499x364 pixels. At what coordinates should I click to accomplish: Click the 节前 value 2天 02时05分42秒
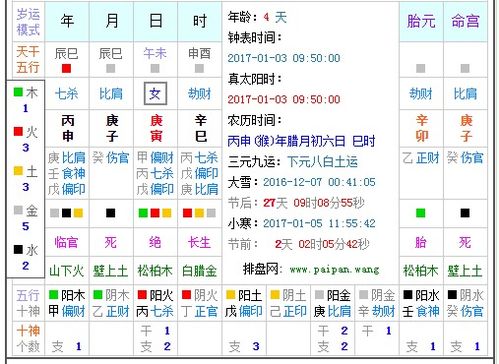point(322,244)
